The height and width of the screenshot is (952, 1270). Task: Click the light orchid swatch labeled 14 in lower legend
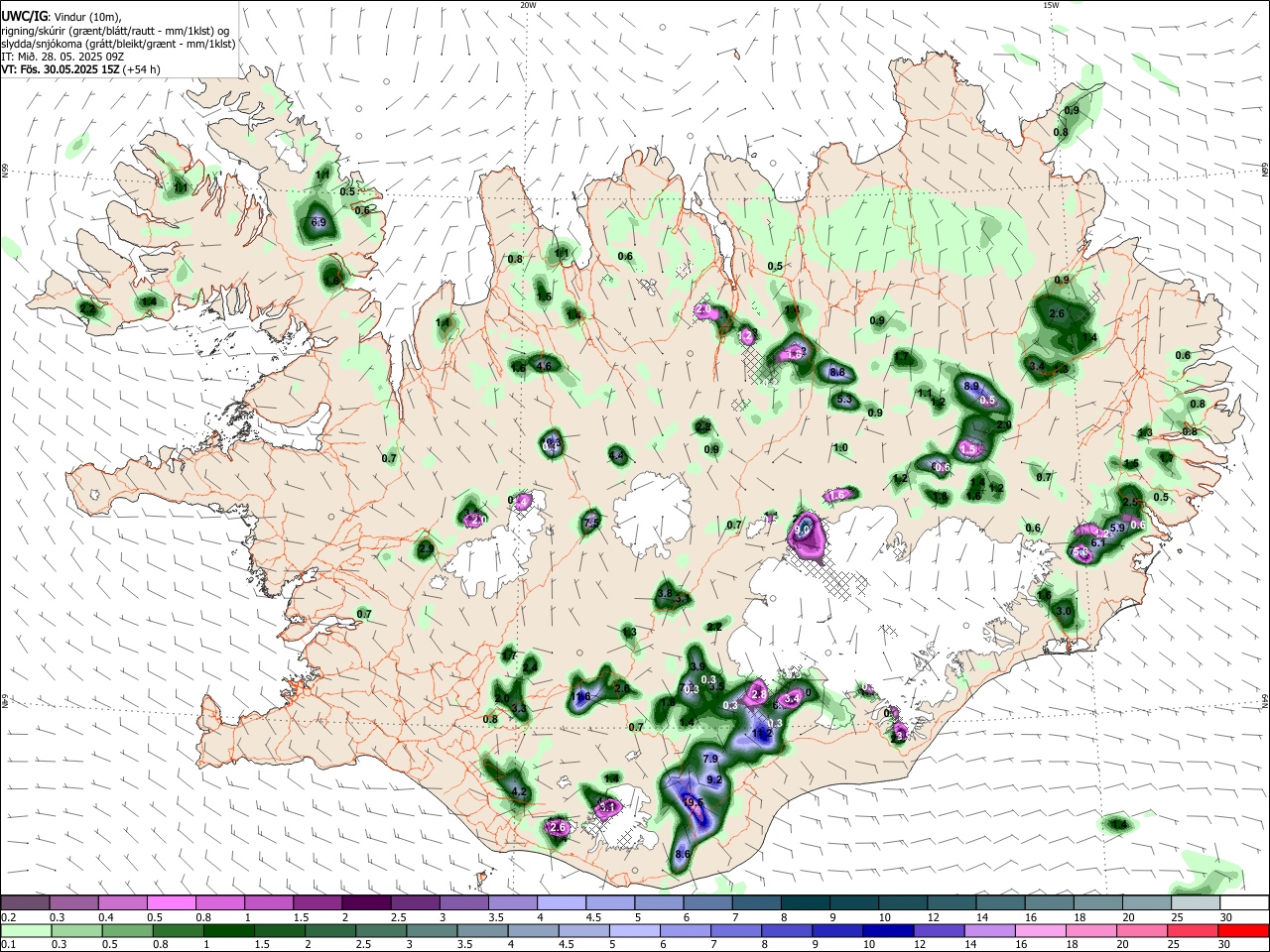click(988, 931)
